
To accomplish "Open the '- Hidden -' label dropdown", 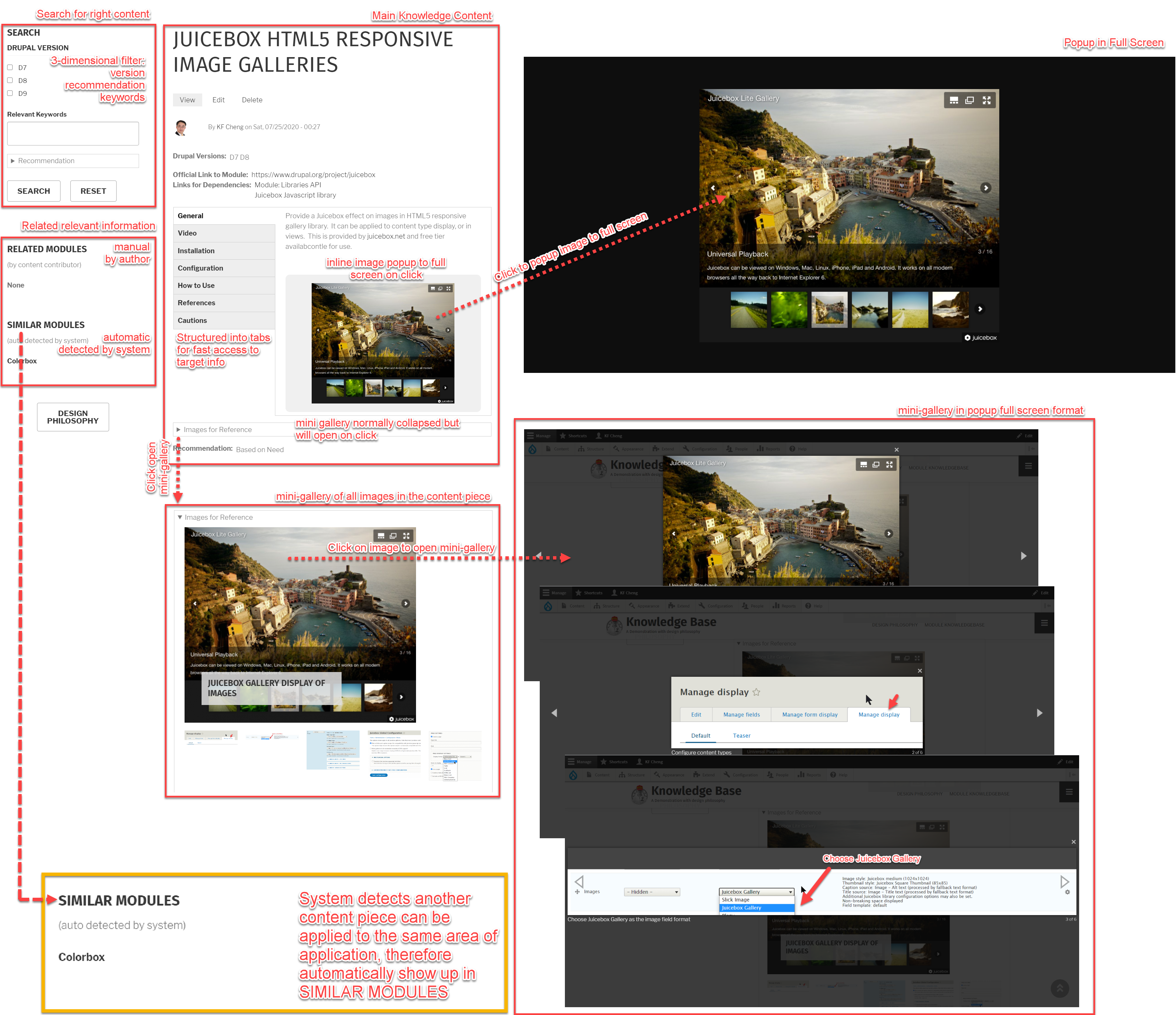I will pos(652,892).
